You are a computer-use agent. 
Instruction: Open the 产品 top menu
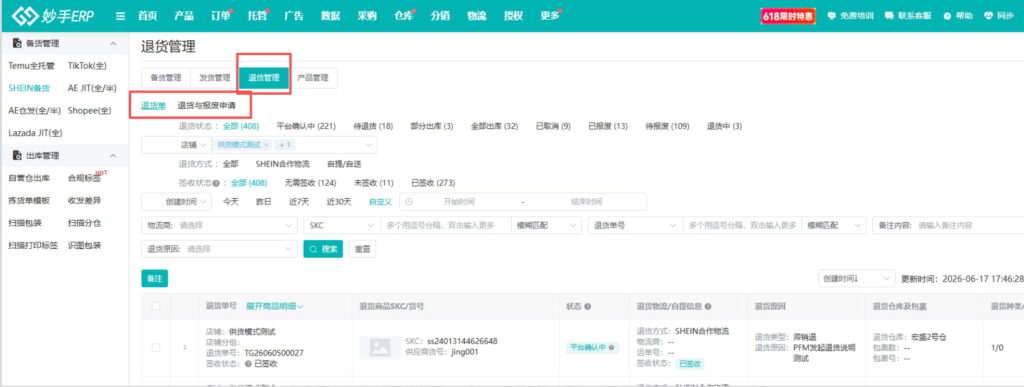pyautogui.click(x=184, y=16)
